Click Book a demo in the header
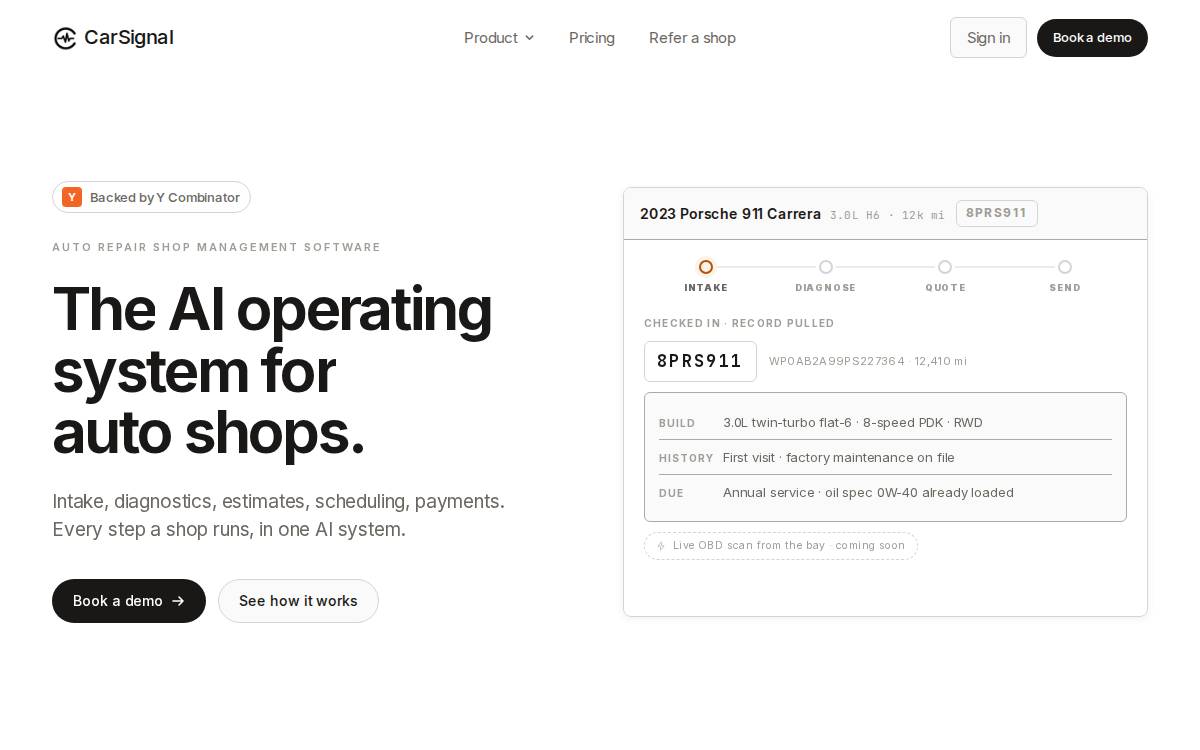The width and height of the screenshot is (1200, 750). tap(1092, 38)
